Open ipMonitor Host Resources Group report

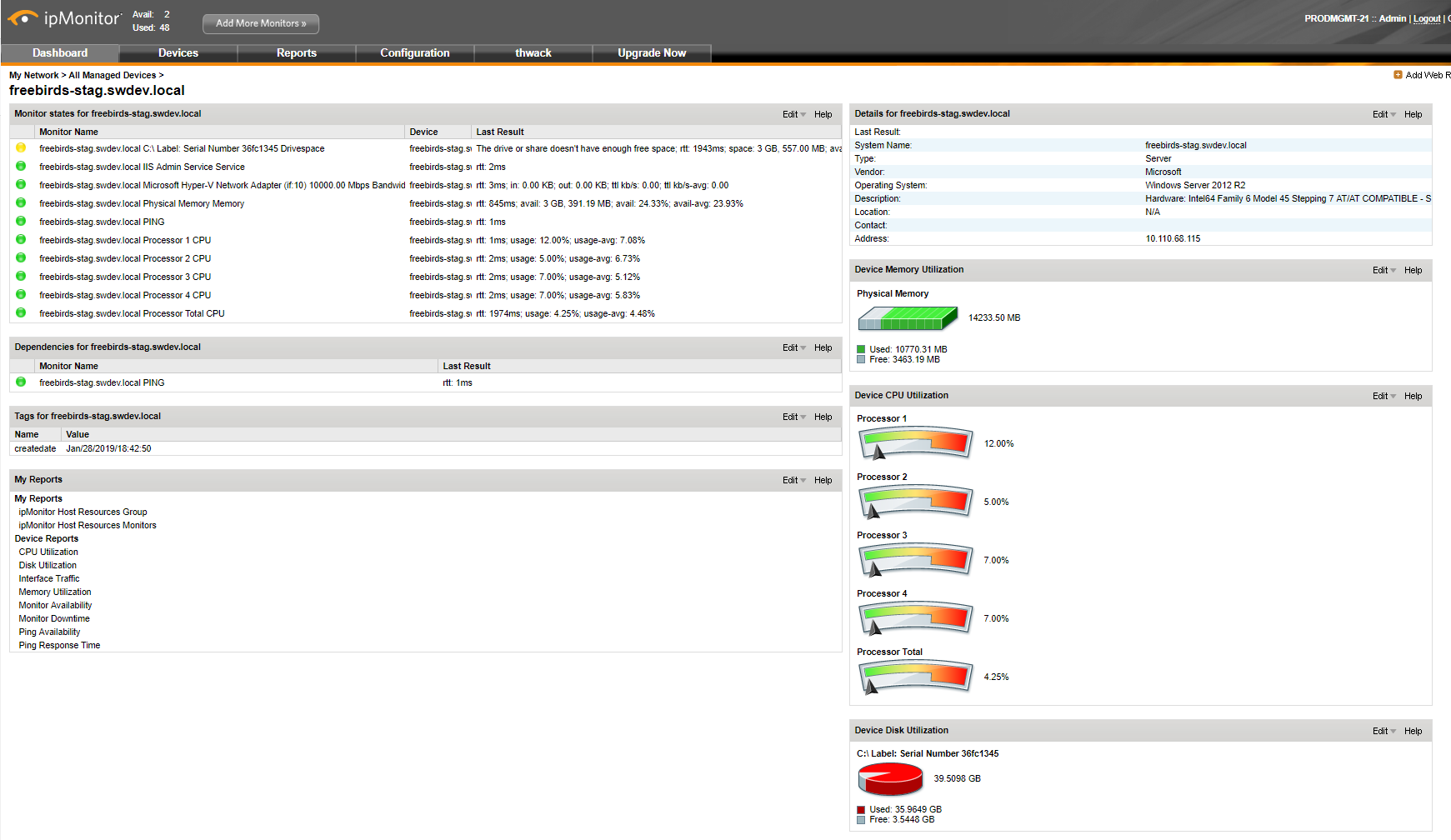click(x=83, y=512)
